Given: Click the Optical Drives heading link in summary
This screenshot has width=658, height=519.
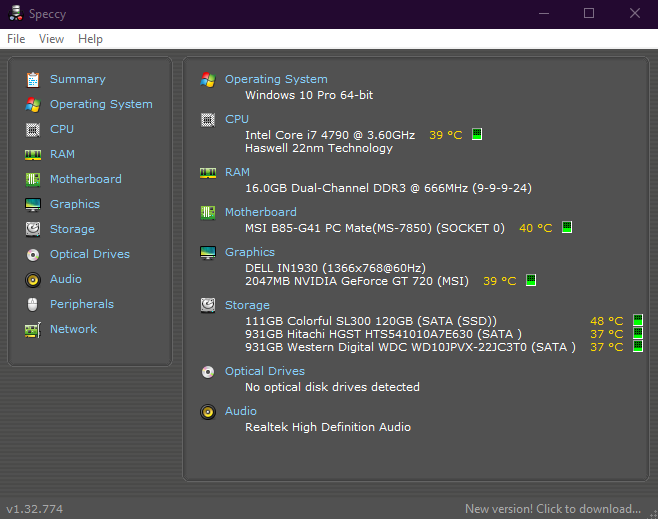Looking at the screenshot, I should pos(265,371).
